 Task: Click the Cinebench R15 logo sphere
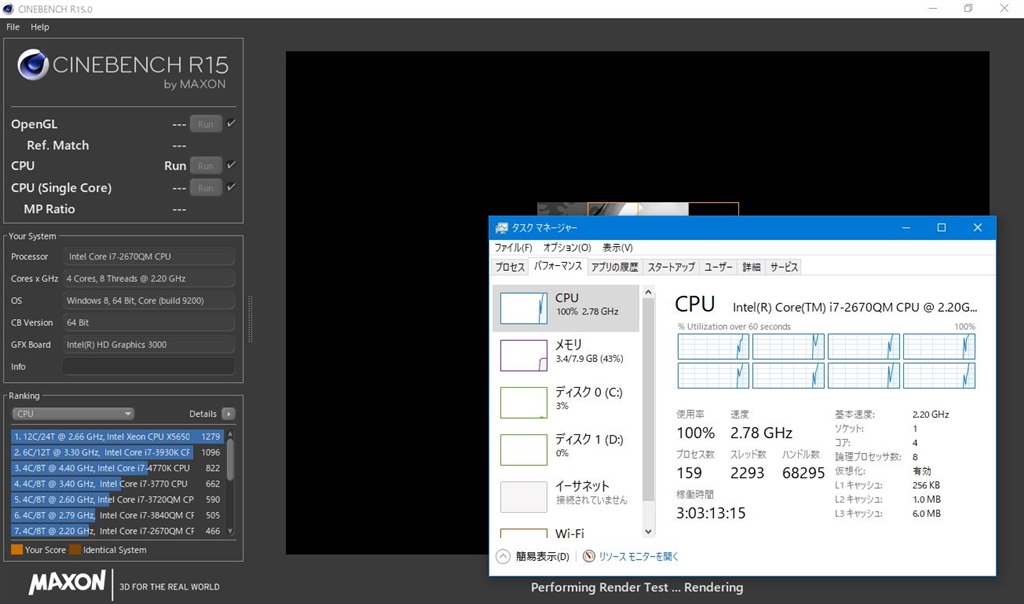click(x=33, y=64)
